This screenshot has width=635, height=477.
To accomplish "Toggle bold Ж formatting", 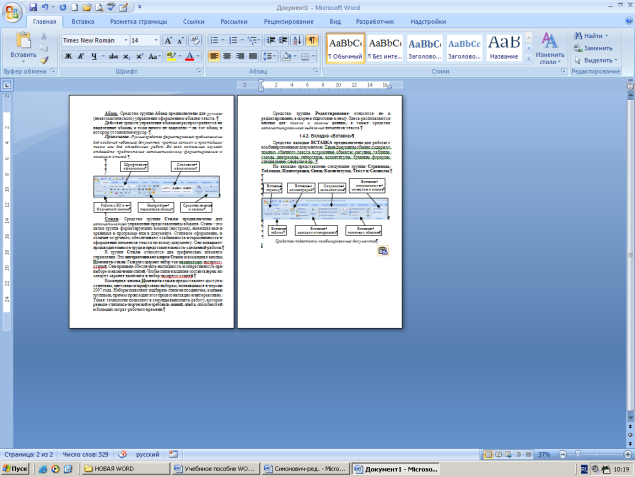I will [68, 56].
